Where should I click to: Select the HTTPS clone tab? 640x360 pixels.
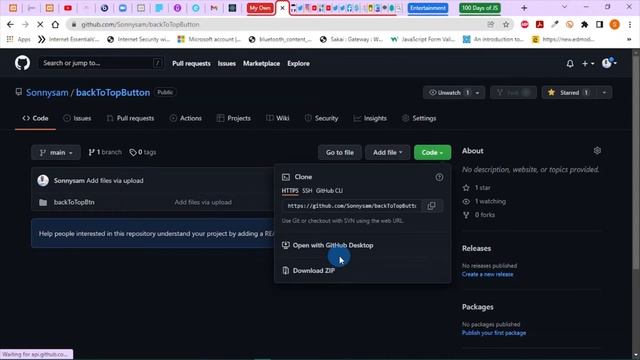290,191
